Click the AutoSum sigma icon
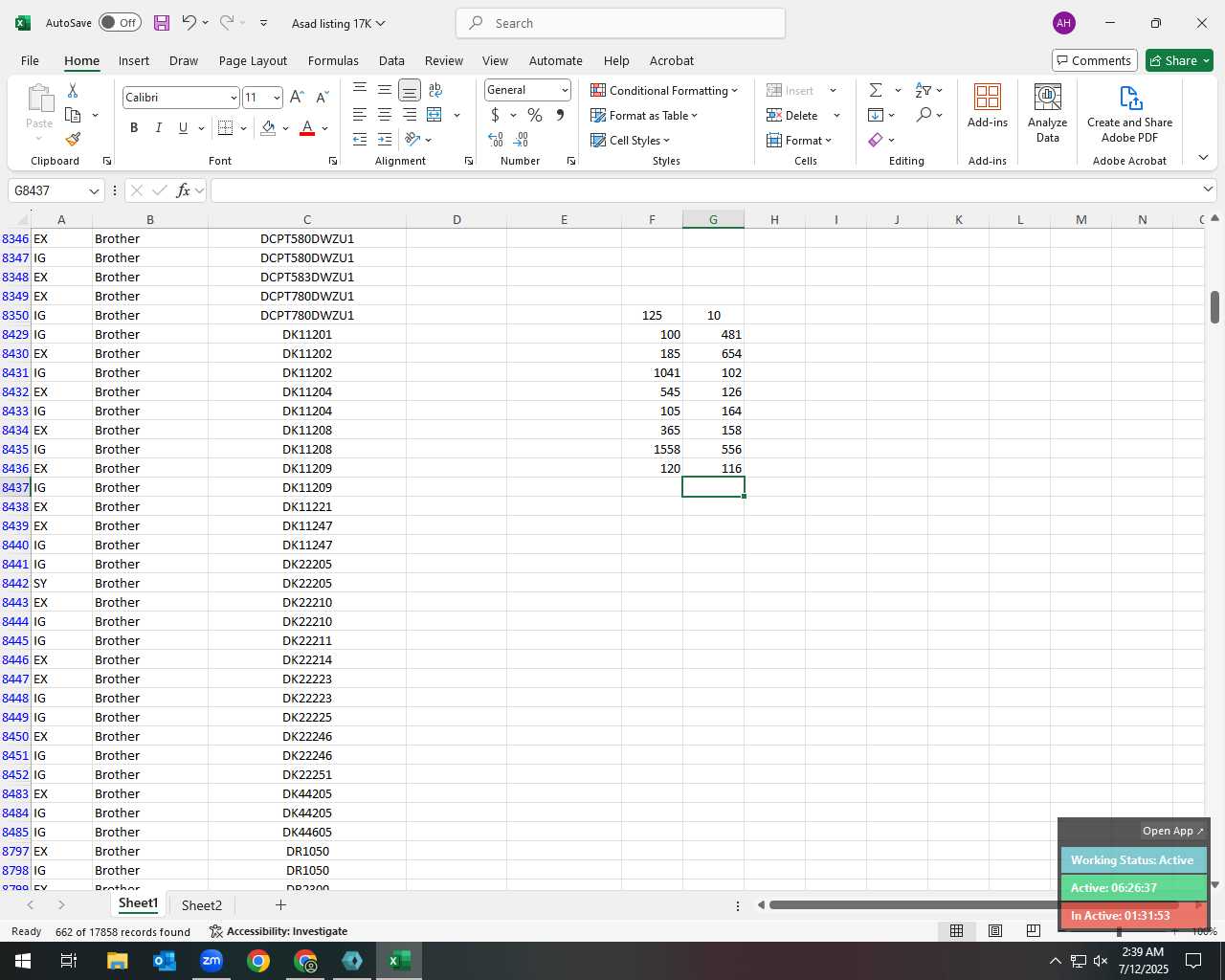This screenshot has width=1225, height=980. click(x=876, y=90)
